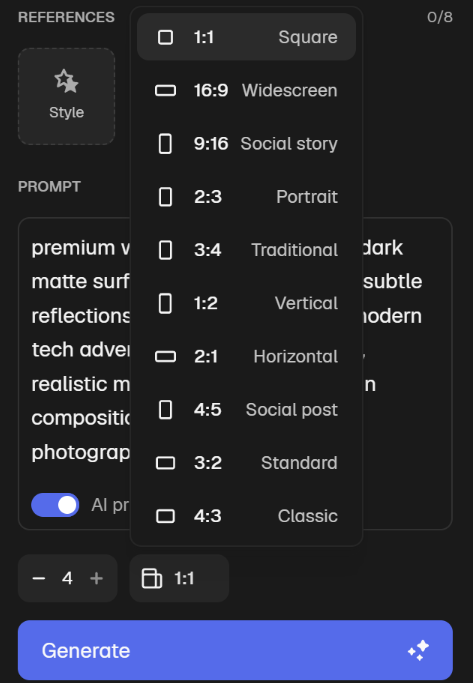Increase image count with plus

tap(96, 578)
